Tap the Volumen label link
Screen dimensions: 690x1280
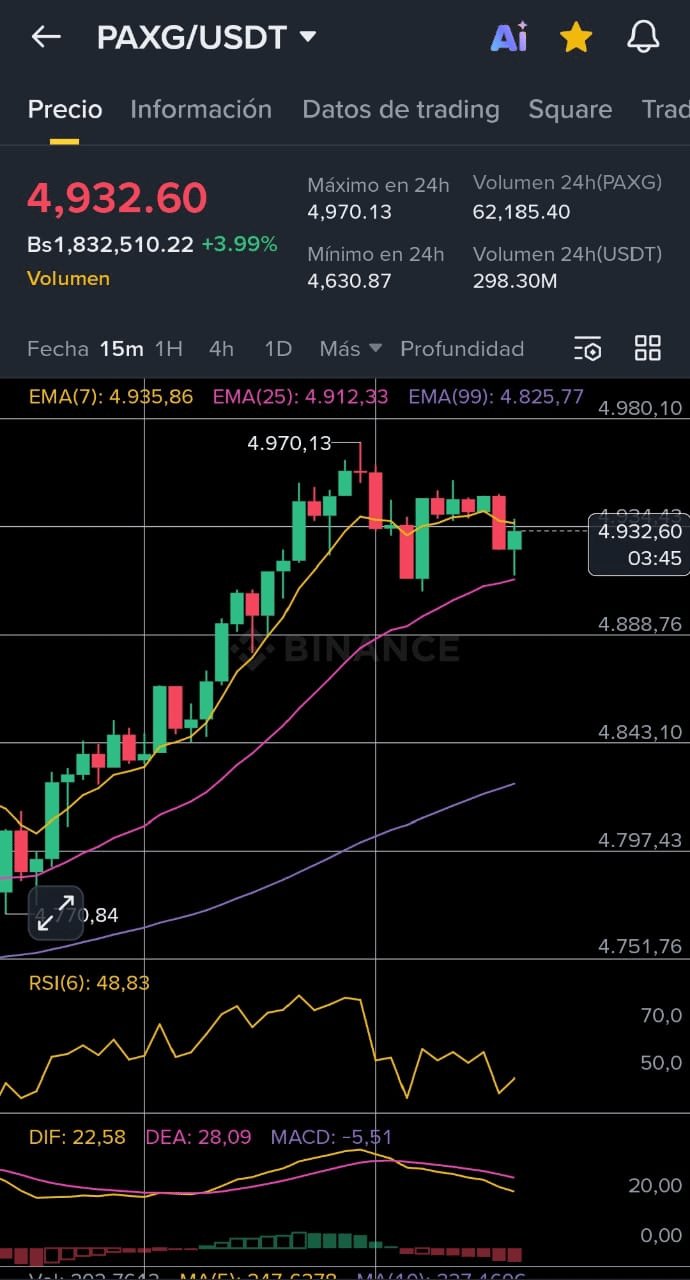(69, 278)
